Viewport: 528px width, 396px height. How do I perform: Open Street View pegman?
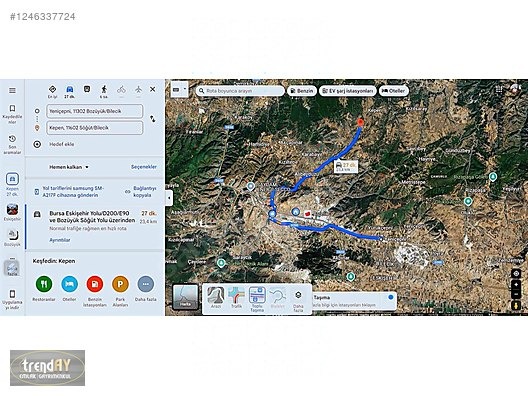point(516,305)
